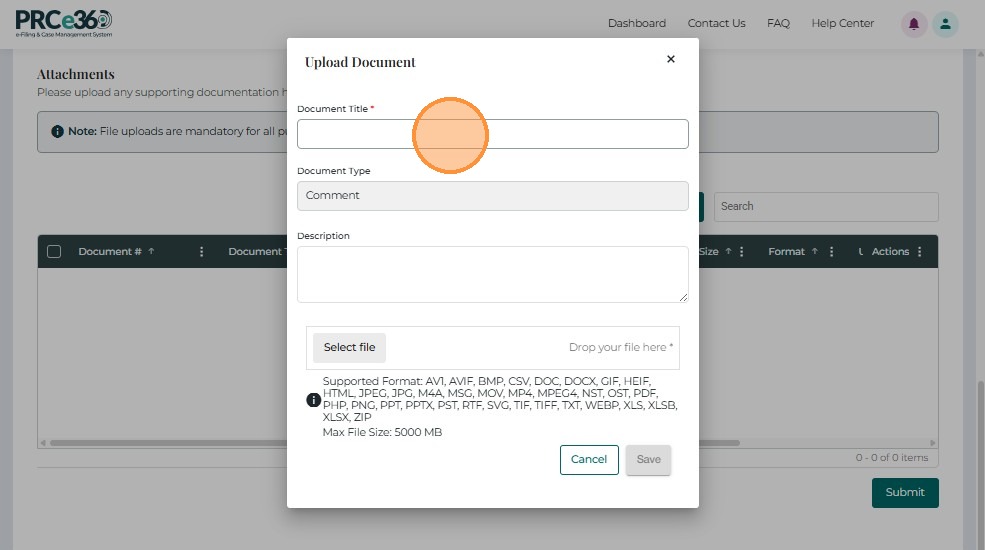Open the Format column menu dots

coord(831,252)
